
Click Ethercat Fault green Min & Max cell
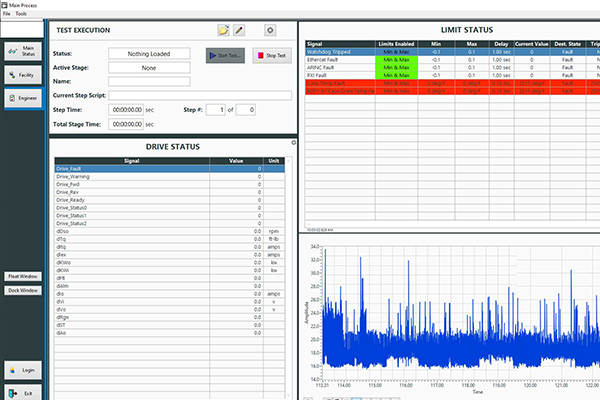click(396, 60)
